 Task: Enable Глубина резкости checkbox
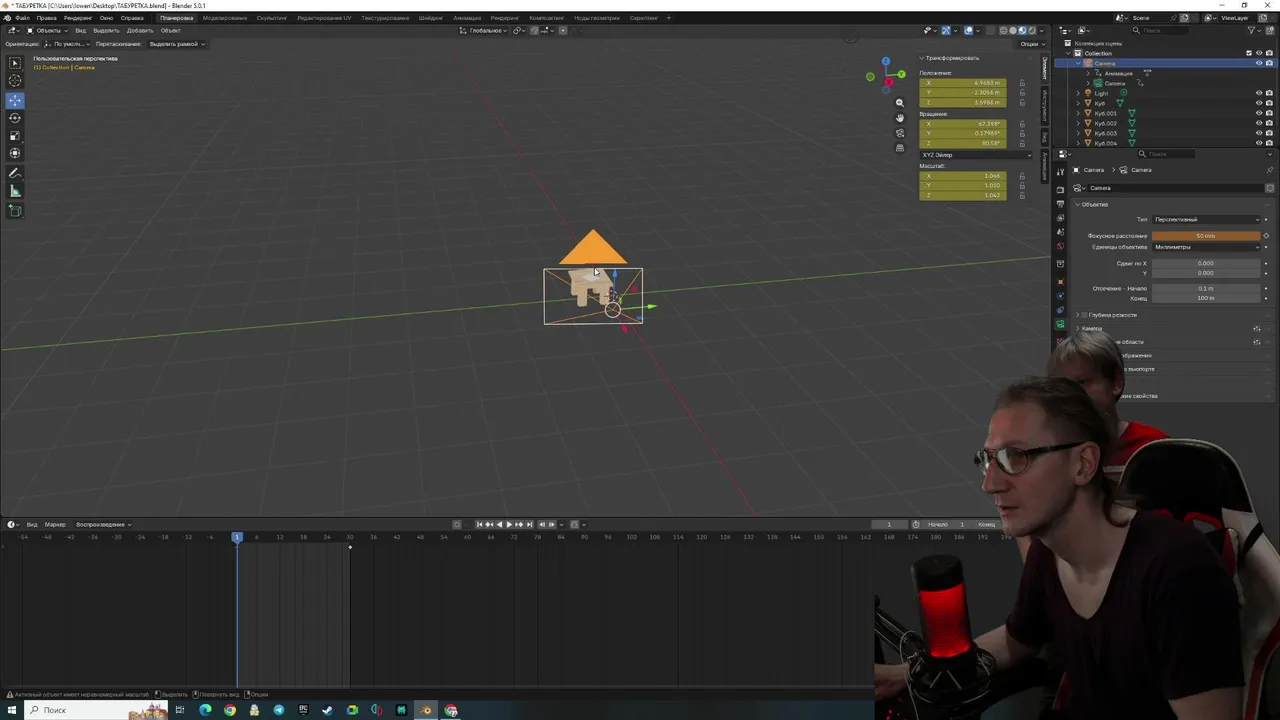click(x=1085, y=315)
